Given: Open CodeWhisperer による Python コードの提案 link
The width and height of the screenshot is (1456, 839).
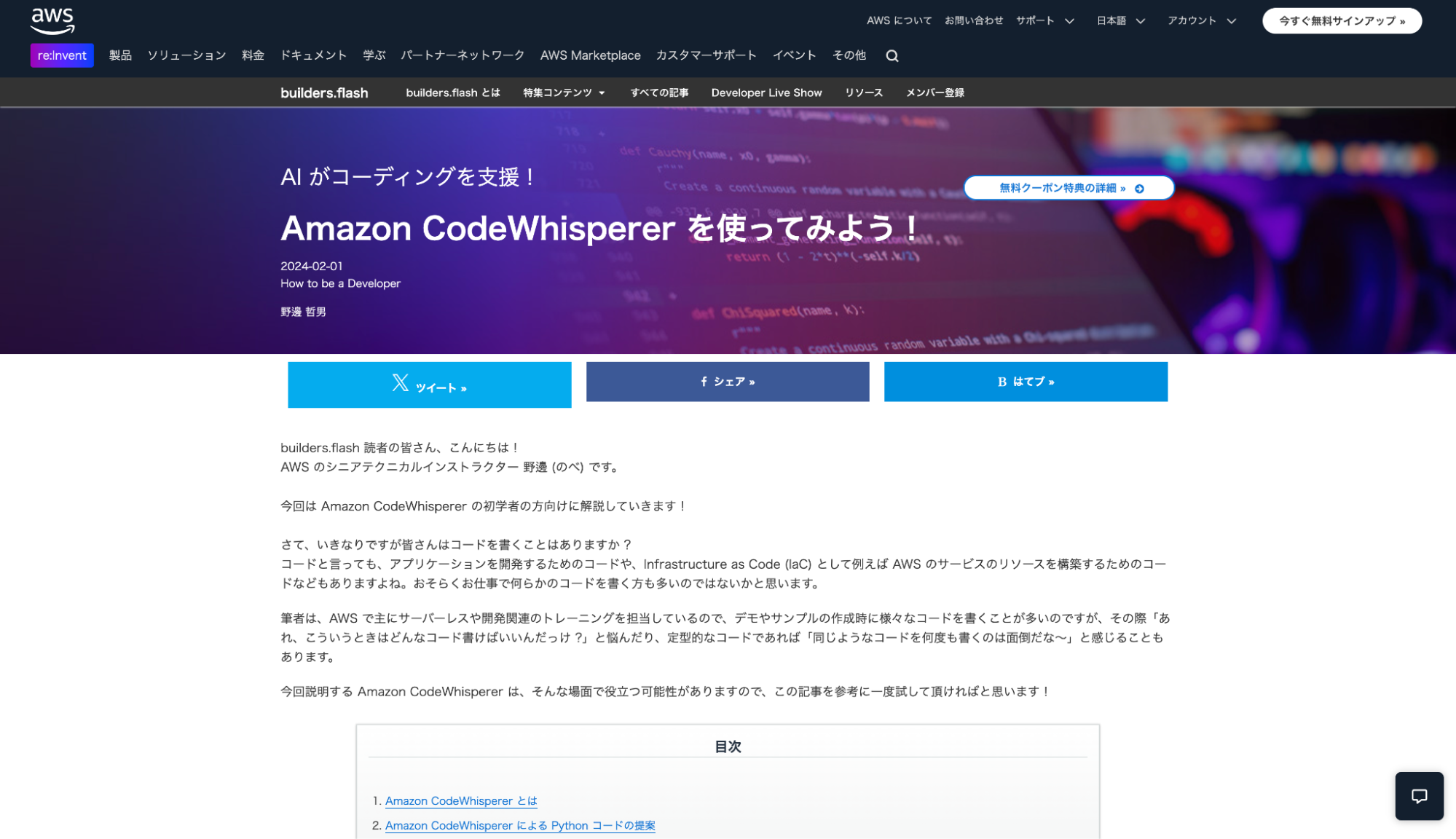Looking at the screenshot, I should pos(520,825).
